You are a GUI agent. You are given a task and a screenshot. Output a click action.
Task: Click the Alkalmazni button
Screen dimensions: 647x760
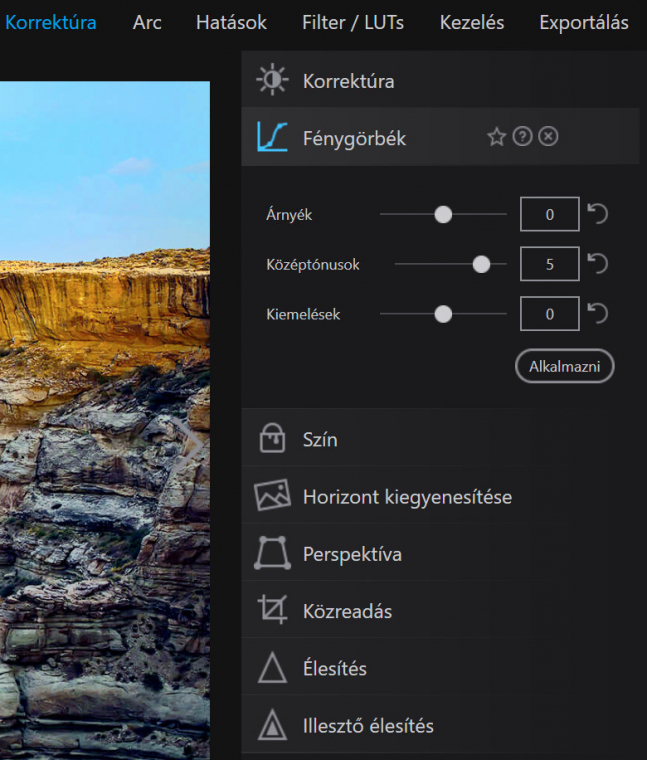click(565, 366)
